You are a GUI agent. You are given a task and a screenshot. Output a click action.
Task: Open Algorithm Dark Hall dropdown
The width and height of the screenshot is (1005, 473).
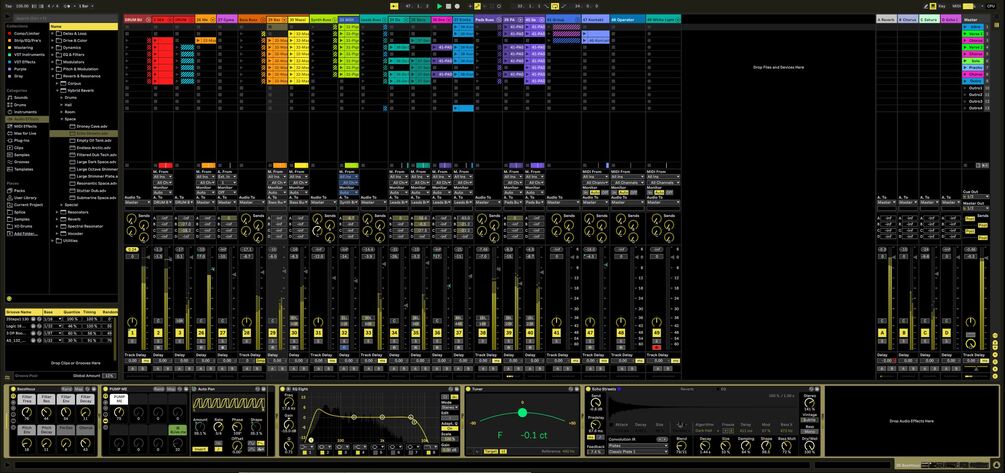[709, 431]
